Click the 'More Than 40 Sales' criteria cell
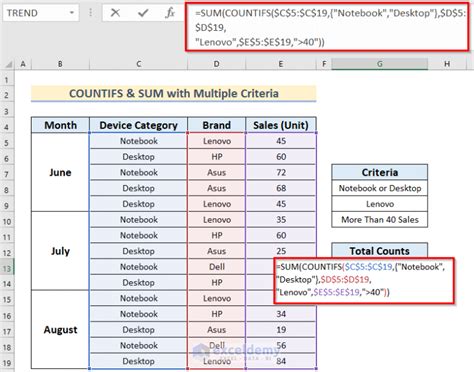 (x=380, y=220)
